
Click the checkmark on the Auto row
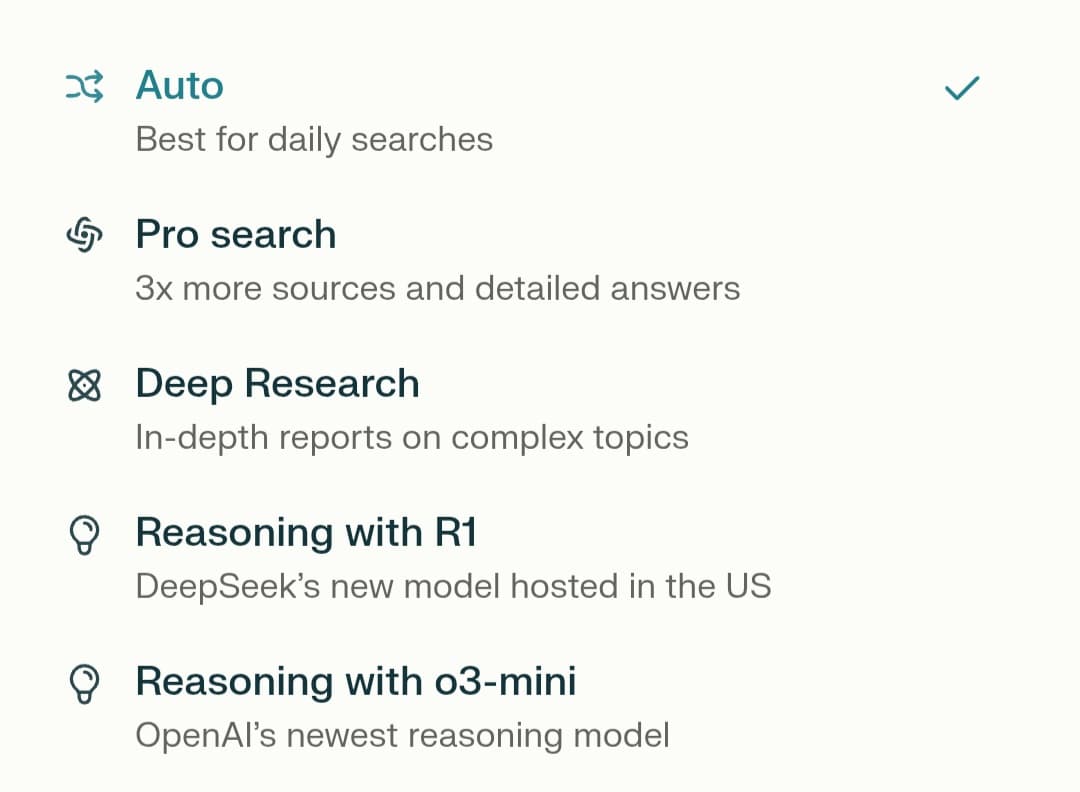tap(962, 89)
